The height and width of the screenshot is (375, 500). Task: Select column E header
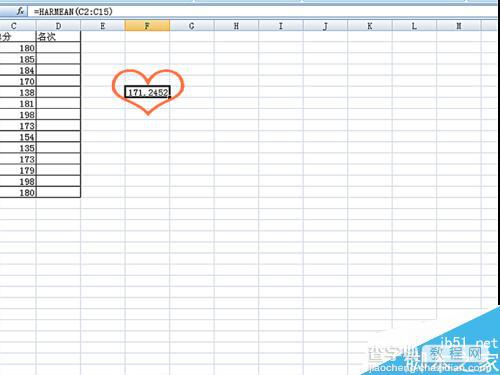[103, 26]
